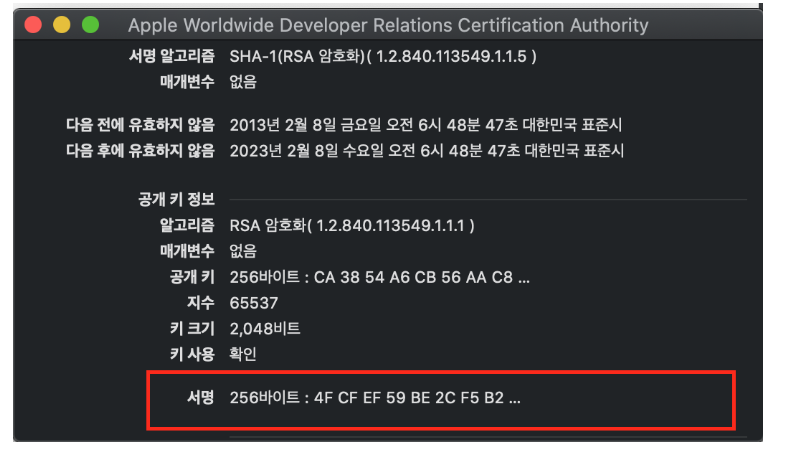Click the '공개 키' label
Image resolution: width=790 pixels, height=453 pixels.
tap(192, 277)
